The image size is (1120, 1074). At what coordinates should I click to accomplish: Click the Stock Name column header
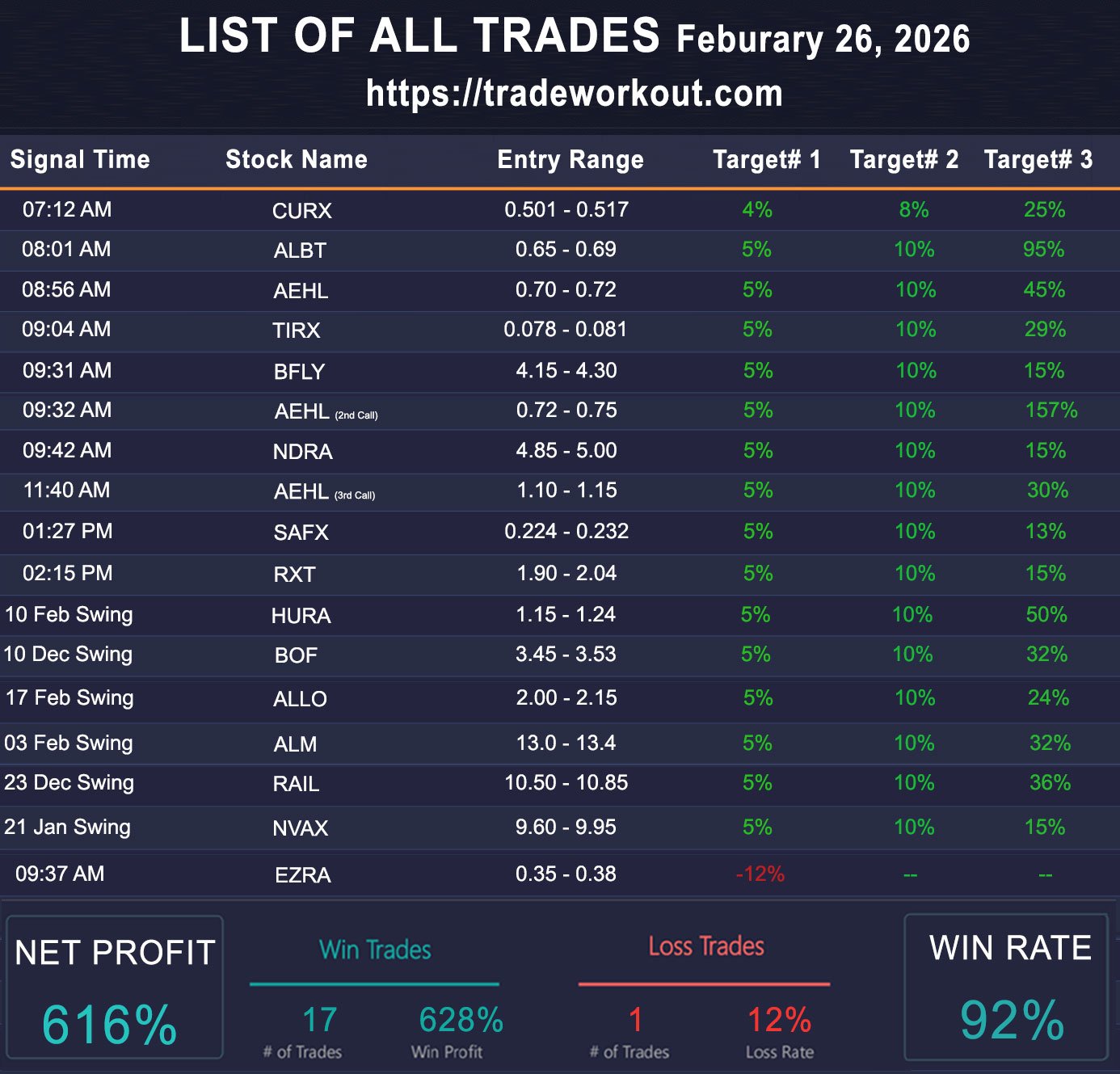pos(297,159)
